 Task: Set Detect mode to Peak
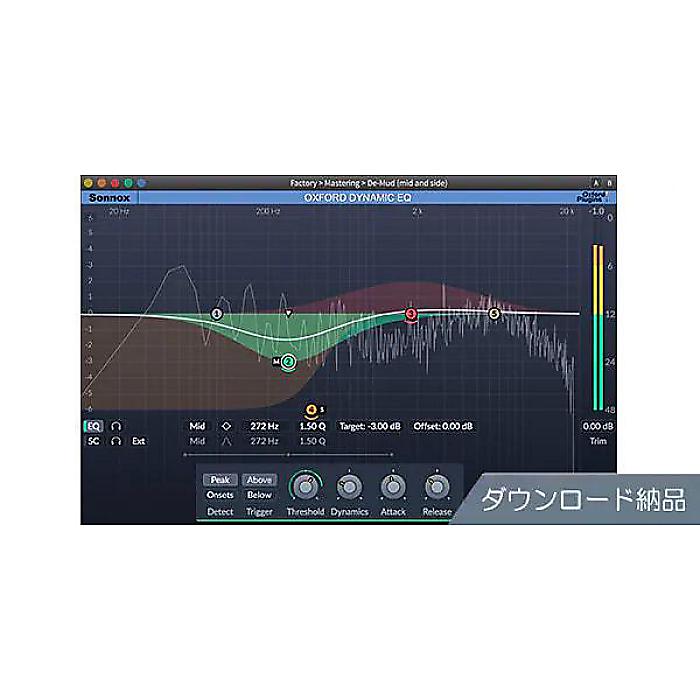click(x=220, y=479)
